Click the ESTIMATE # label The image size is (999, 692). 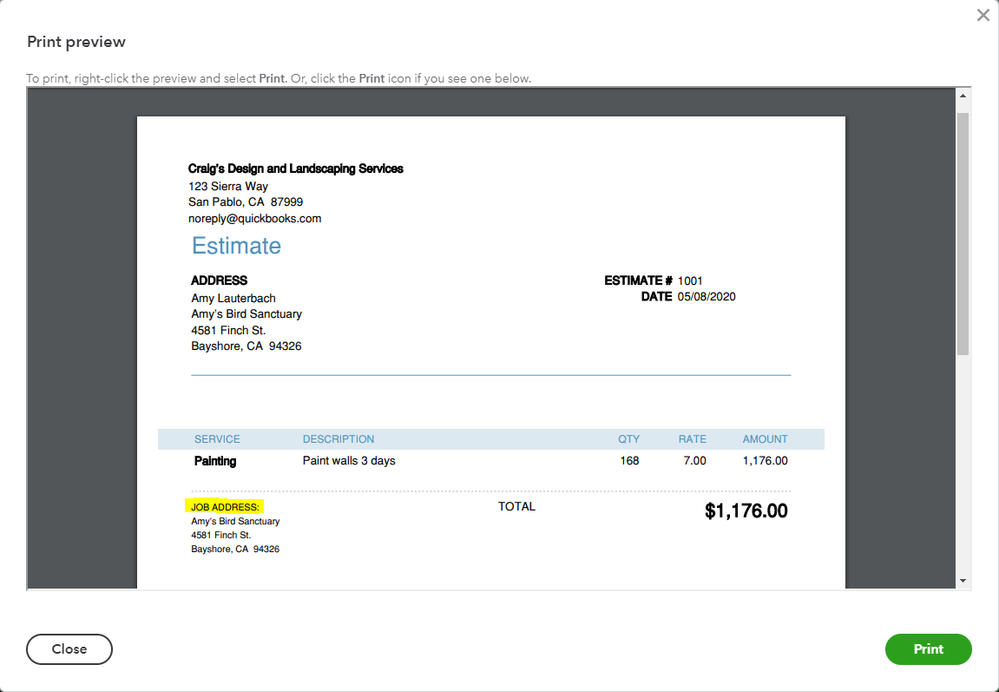(x=638, y=280)
